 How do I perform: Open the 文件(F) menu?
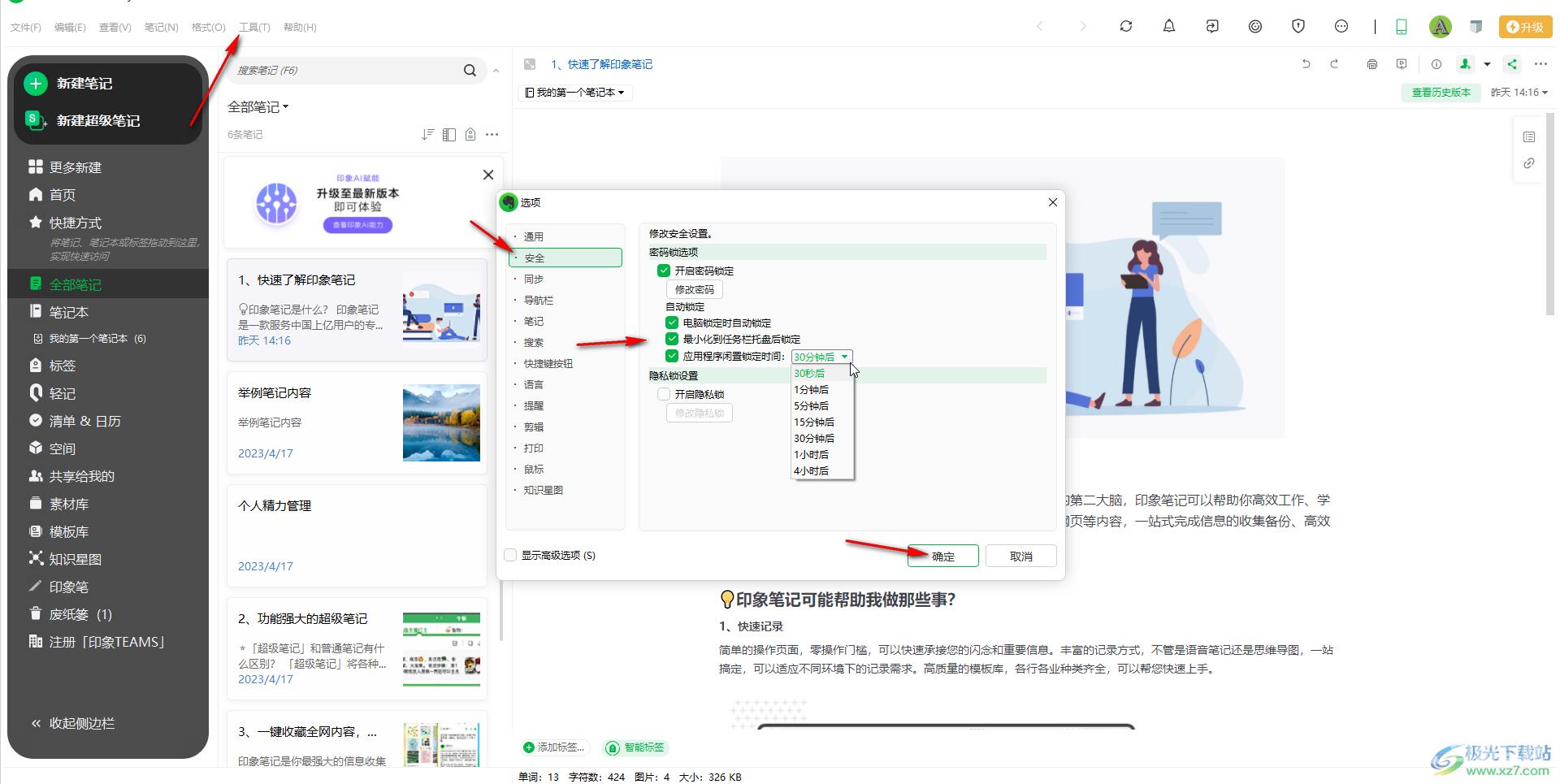tap(25, 28)
